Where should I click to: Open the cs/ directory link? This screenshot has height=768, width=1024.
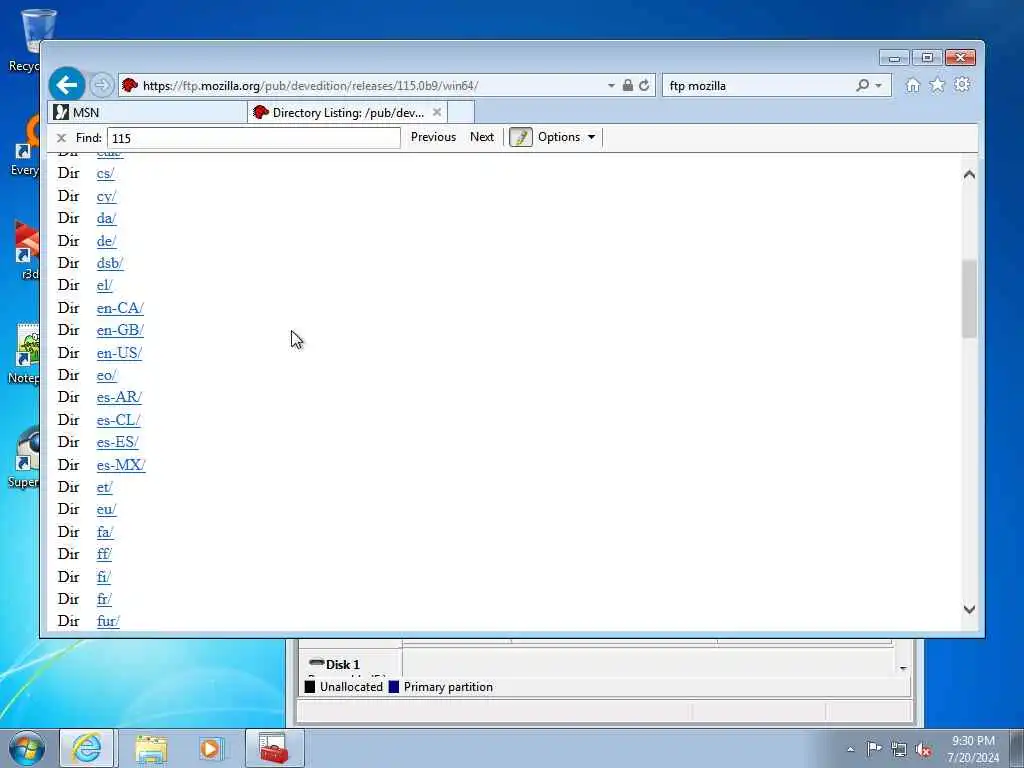point(105,173)
